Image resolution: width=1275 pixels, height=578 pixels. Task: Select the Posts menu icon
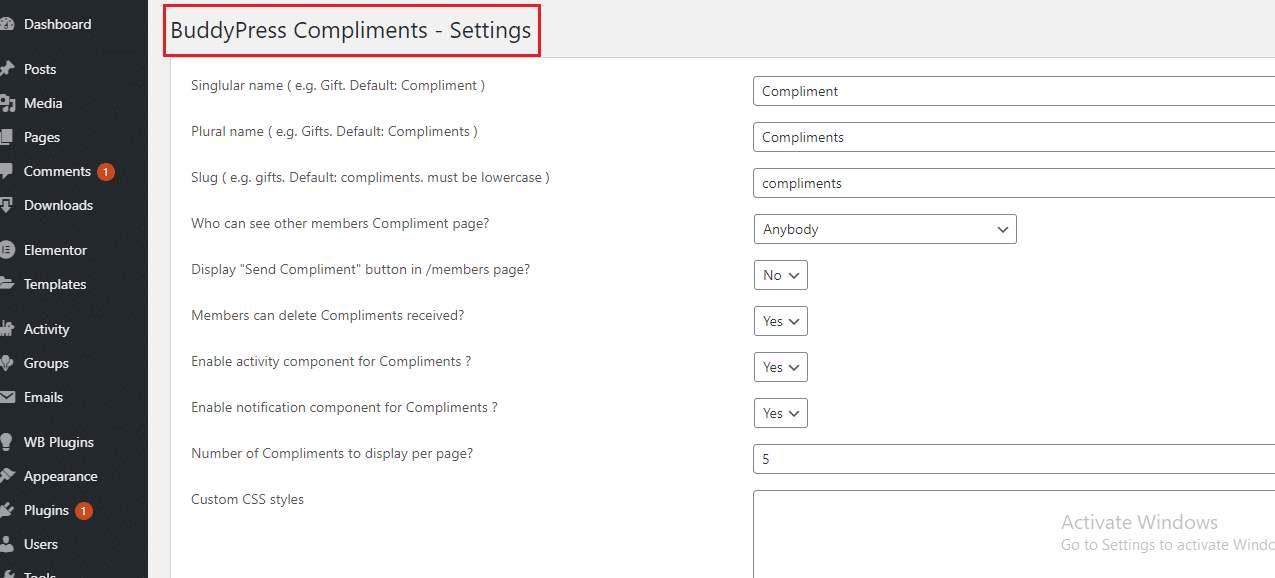[10, 69]
